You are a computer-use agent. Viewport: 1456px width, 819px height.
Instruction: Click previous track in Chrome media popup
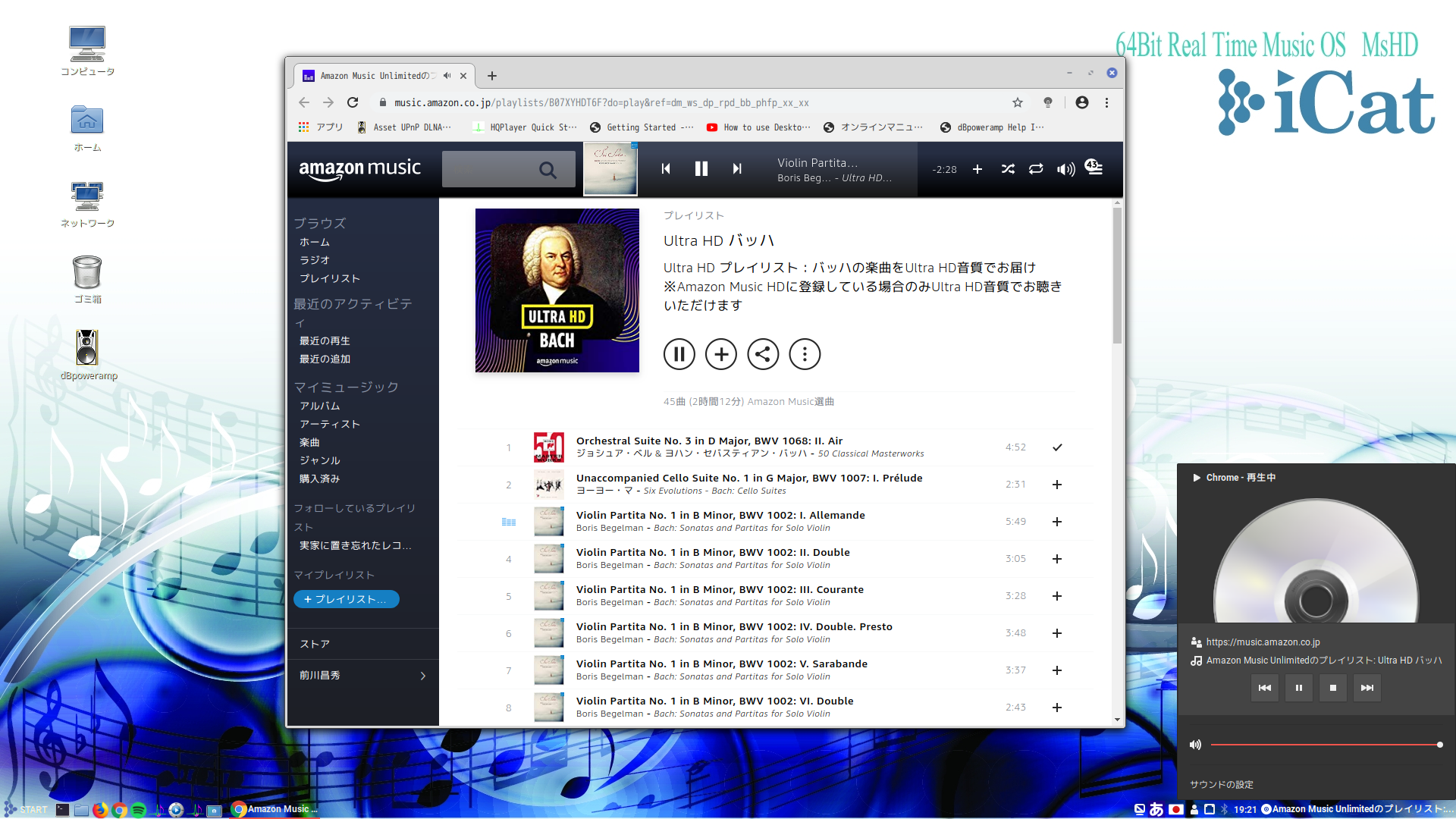pyautogui.click(x=1265, y=688)
